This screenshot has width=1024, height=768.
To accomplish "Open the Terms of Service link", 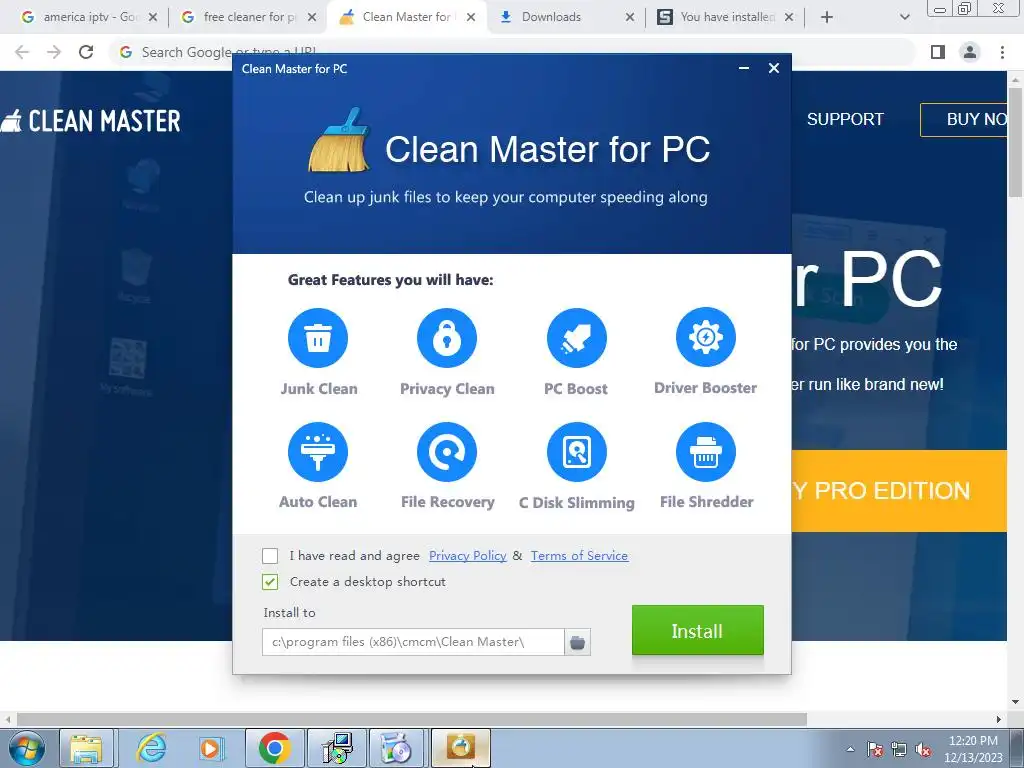I will point(579,556).
